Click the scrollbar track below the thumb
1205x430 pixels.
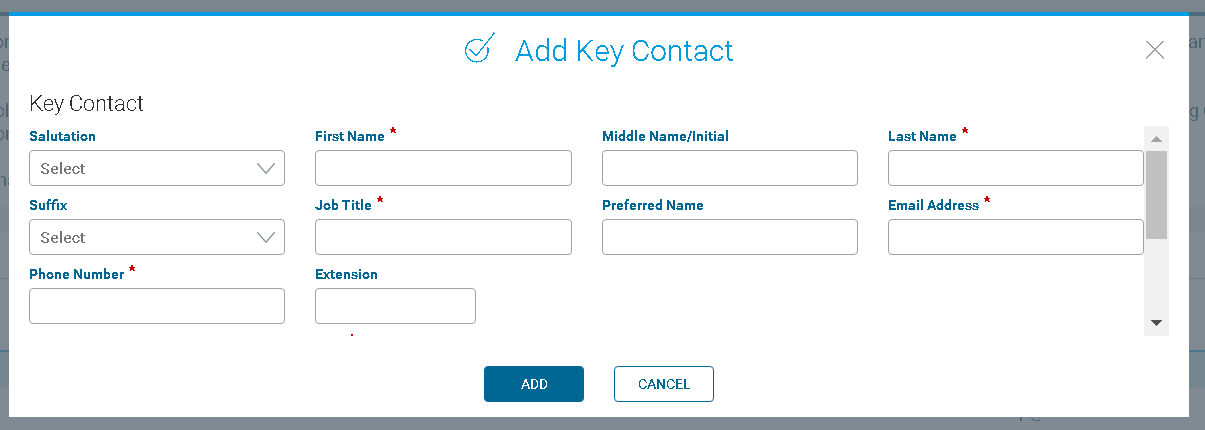click(x=1157, y=276)
